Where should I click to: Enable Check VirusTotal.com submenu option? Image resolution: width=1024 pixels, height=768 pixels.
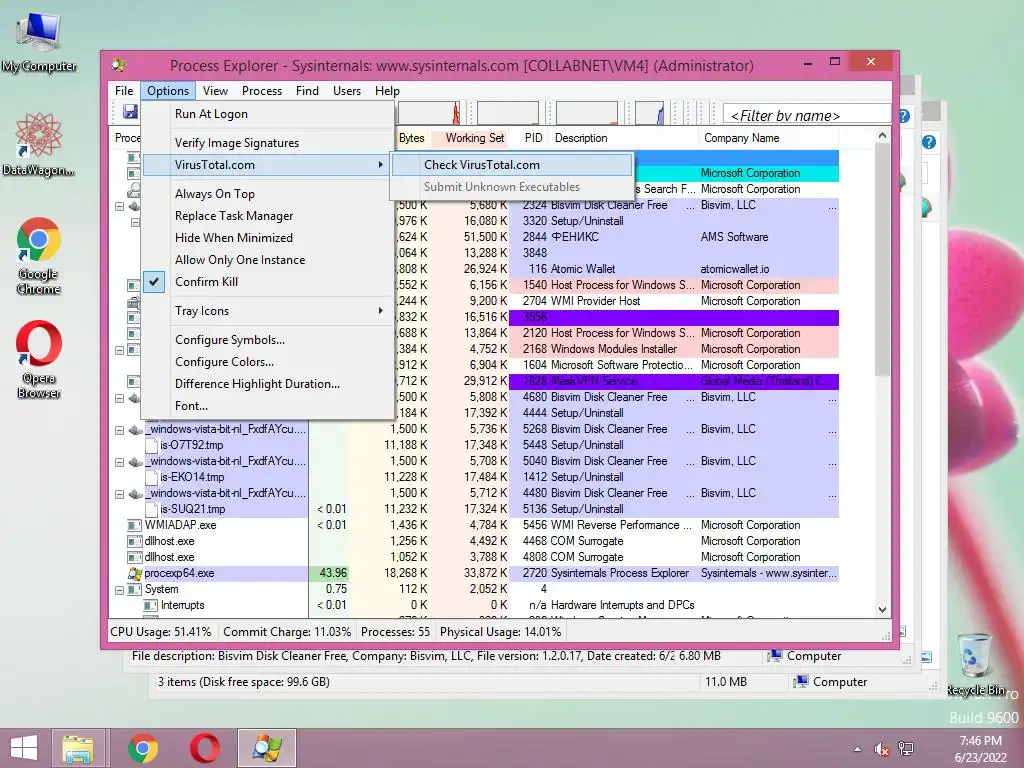pyautogui.click(x=511, y=165)
